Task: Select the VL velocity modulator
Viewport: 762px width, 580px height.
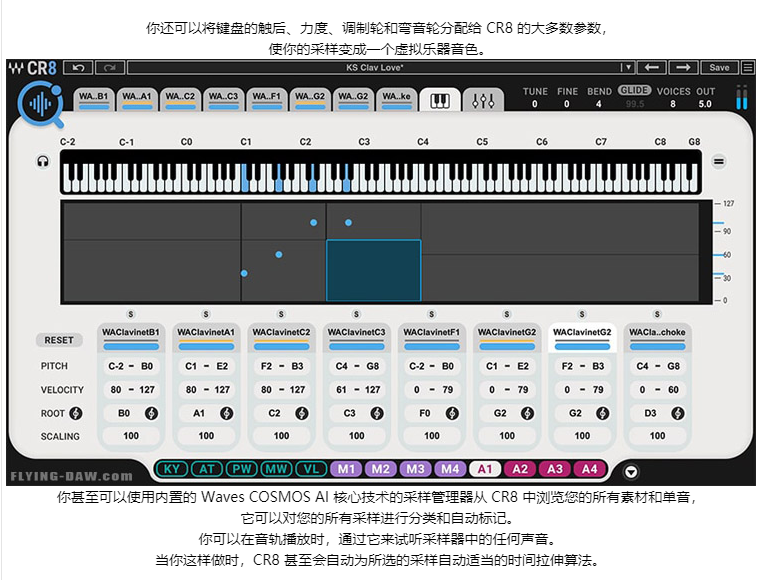Action: point(311,469)
